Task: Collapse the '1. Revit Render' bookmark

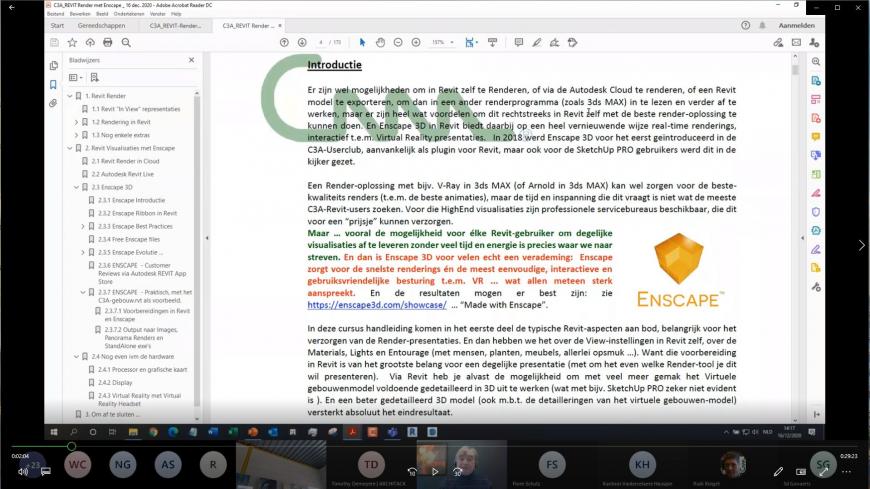Action: pyautogui.click(x=70, y=96)
